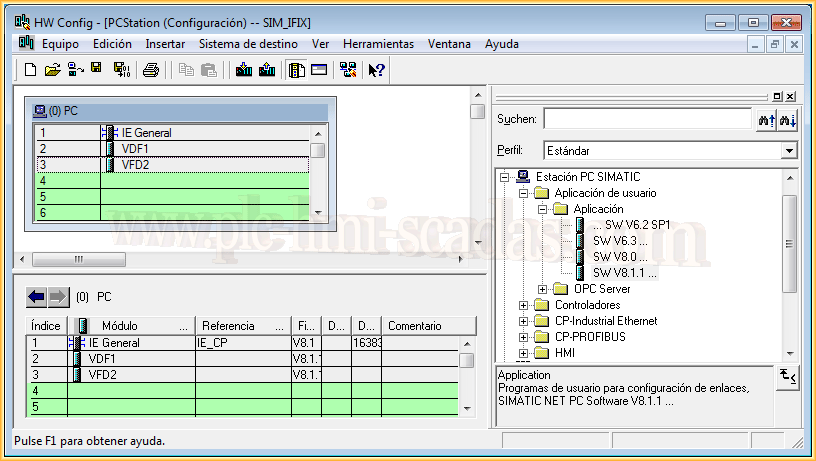This screenshot has width=816, height=461.
Task: Select SW V8.1.1 in catalog tree
Action: pos(624,272)
